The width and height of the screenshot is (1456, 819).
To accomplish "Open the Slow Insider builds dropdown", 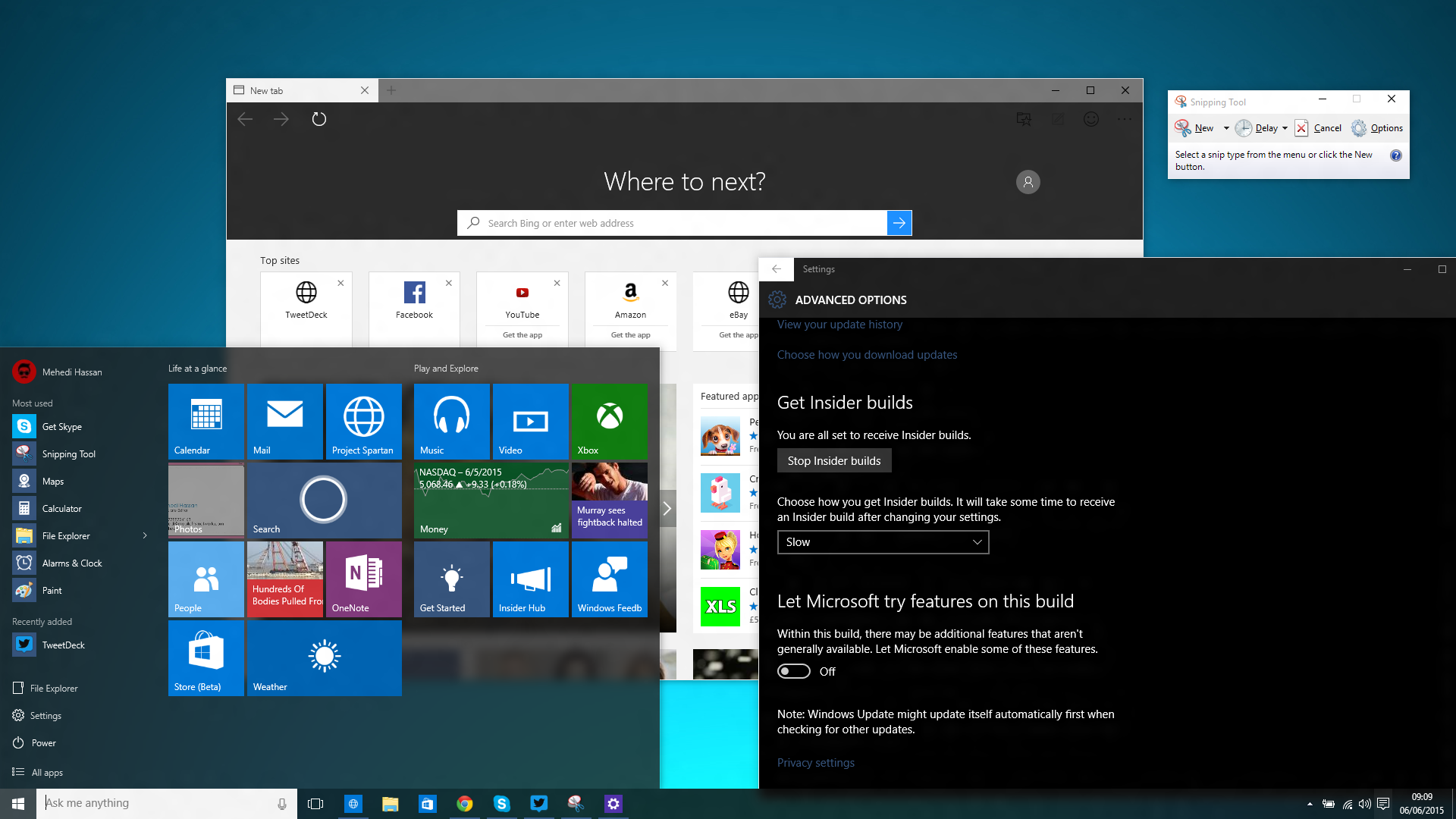I will coord(883,542).
